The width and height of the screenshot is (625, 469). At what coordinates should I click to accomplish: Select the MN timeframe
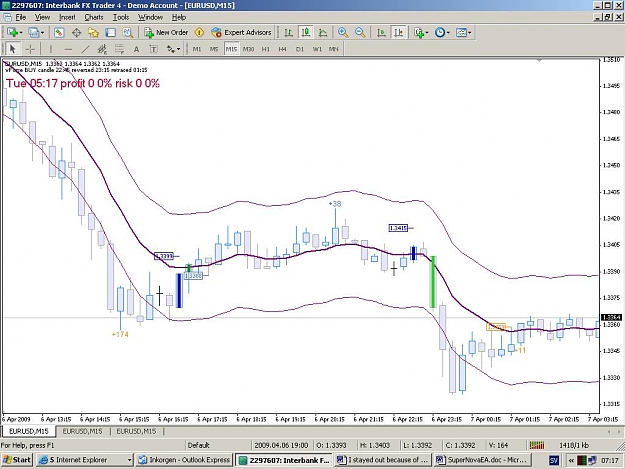(x=334, y=49)
